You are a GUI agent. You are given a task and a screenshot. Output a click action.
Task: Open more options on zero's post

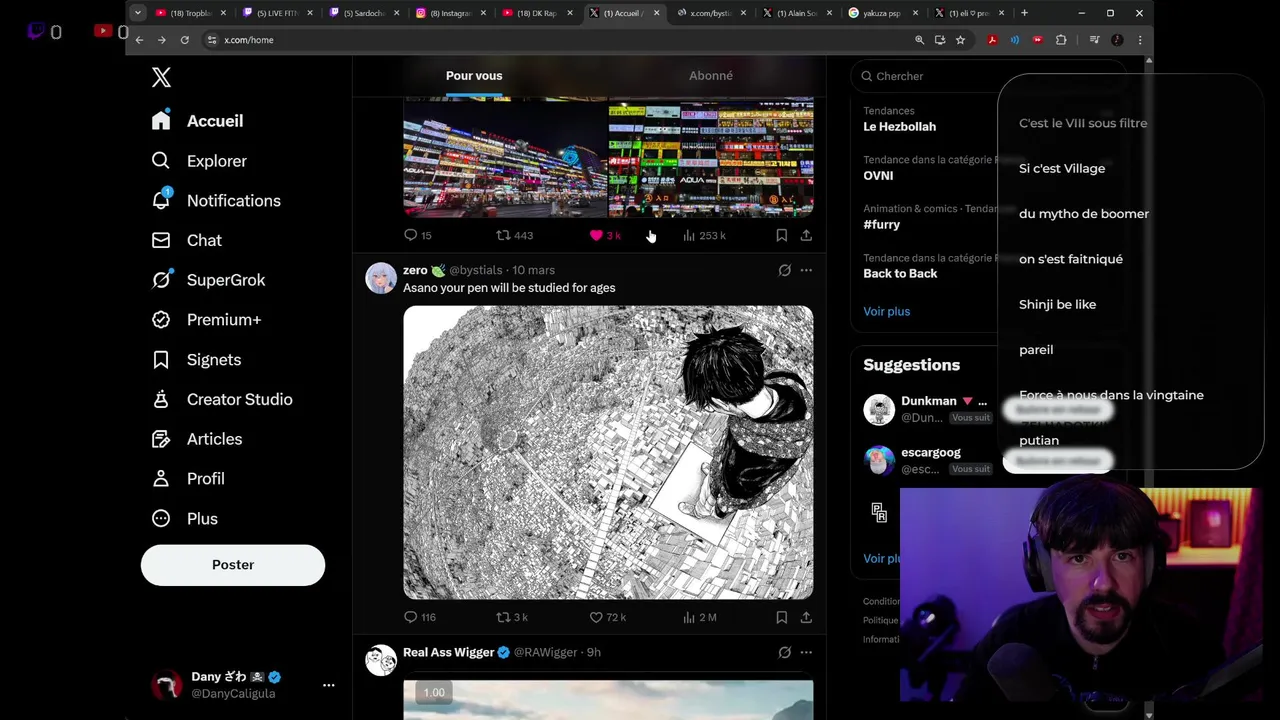pos(806,270)
